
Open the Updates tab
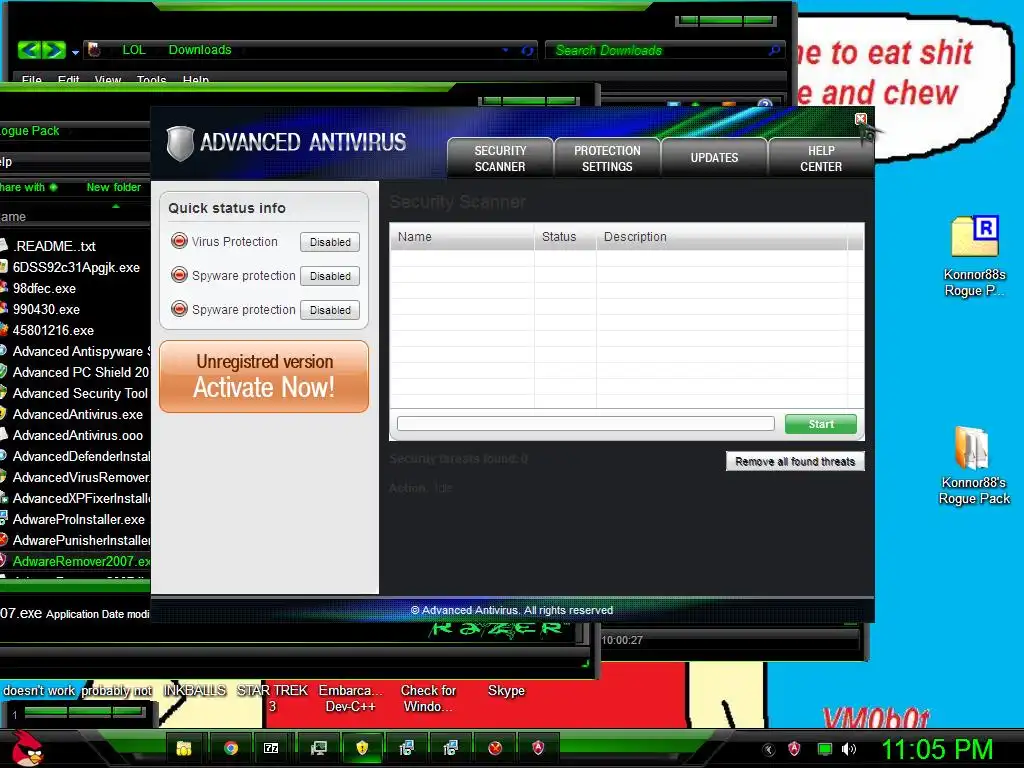[x=714, y=158]
